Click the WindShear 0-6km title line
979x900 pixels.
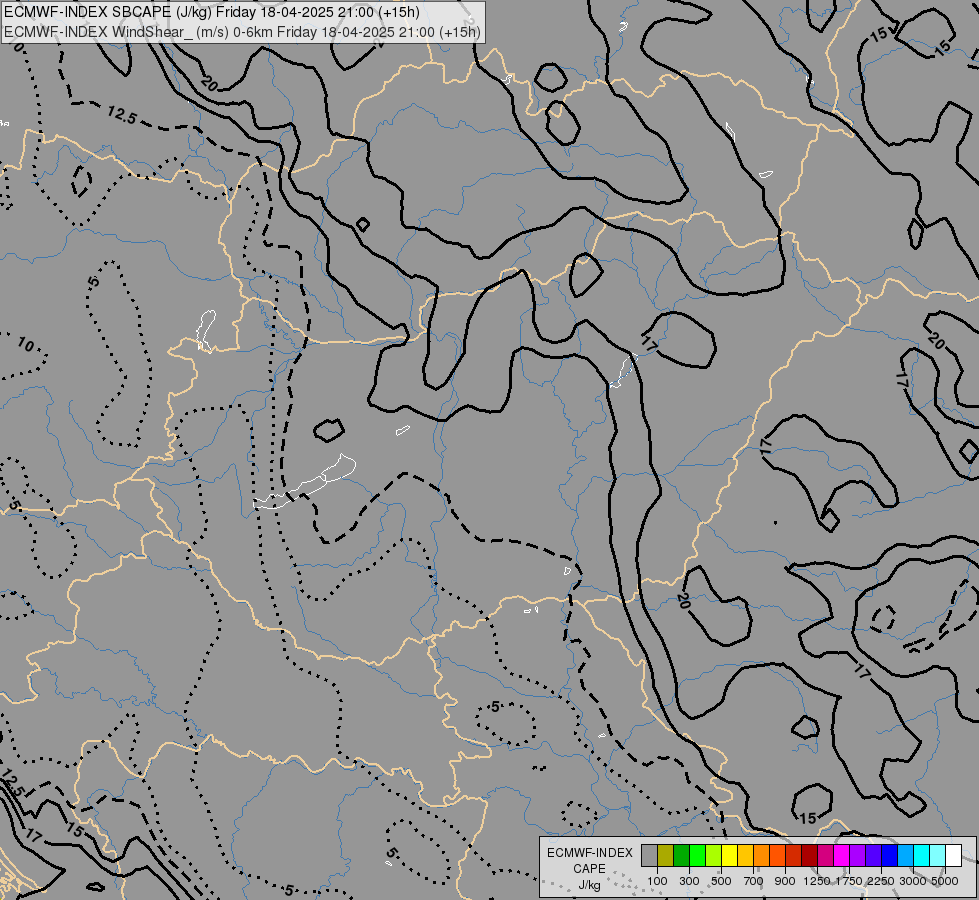click(x=242, y=32)
